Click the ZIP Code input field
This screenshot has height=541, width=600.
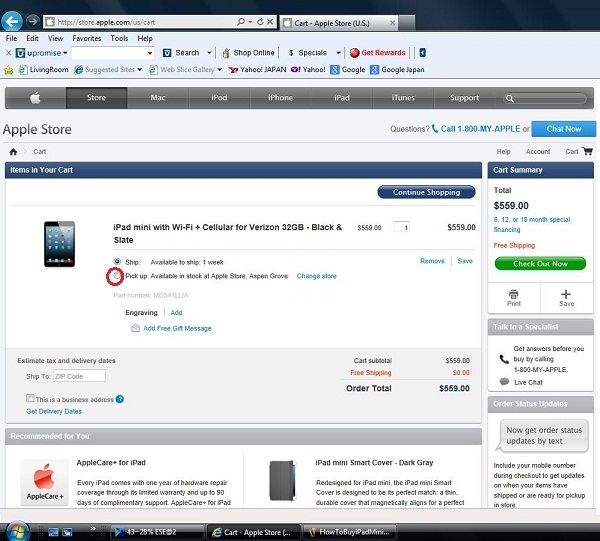[79, 376]
